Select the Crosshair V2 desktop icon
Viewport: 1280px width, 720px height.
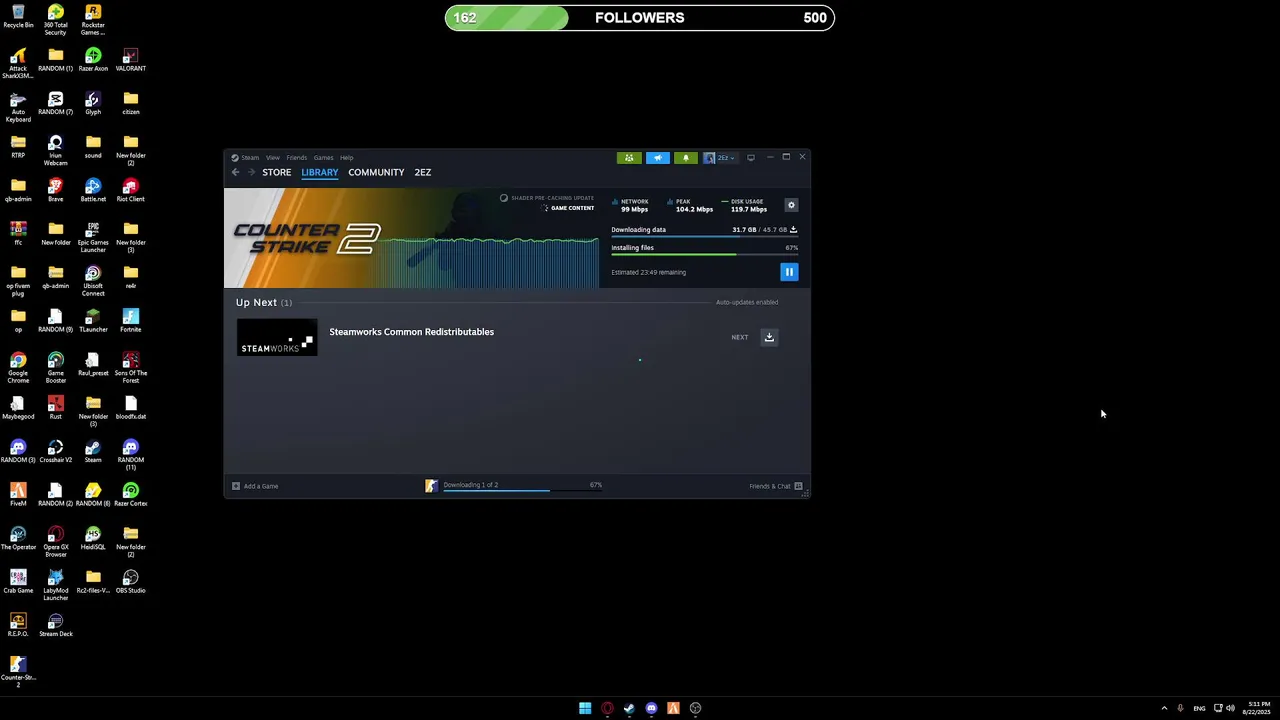pos(55,452)
